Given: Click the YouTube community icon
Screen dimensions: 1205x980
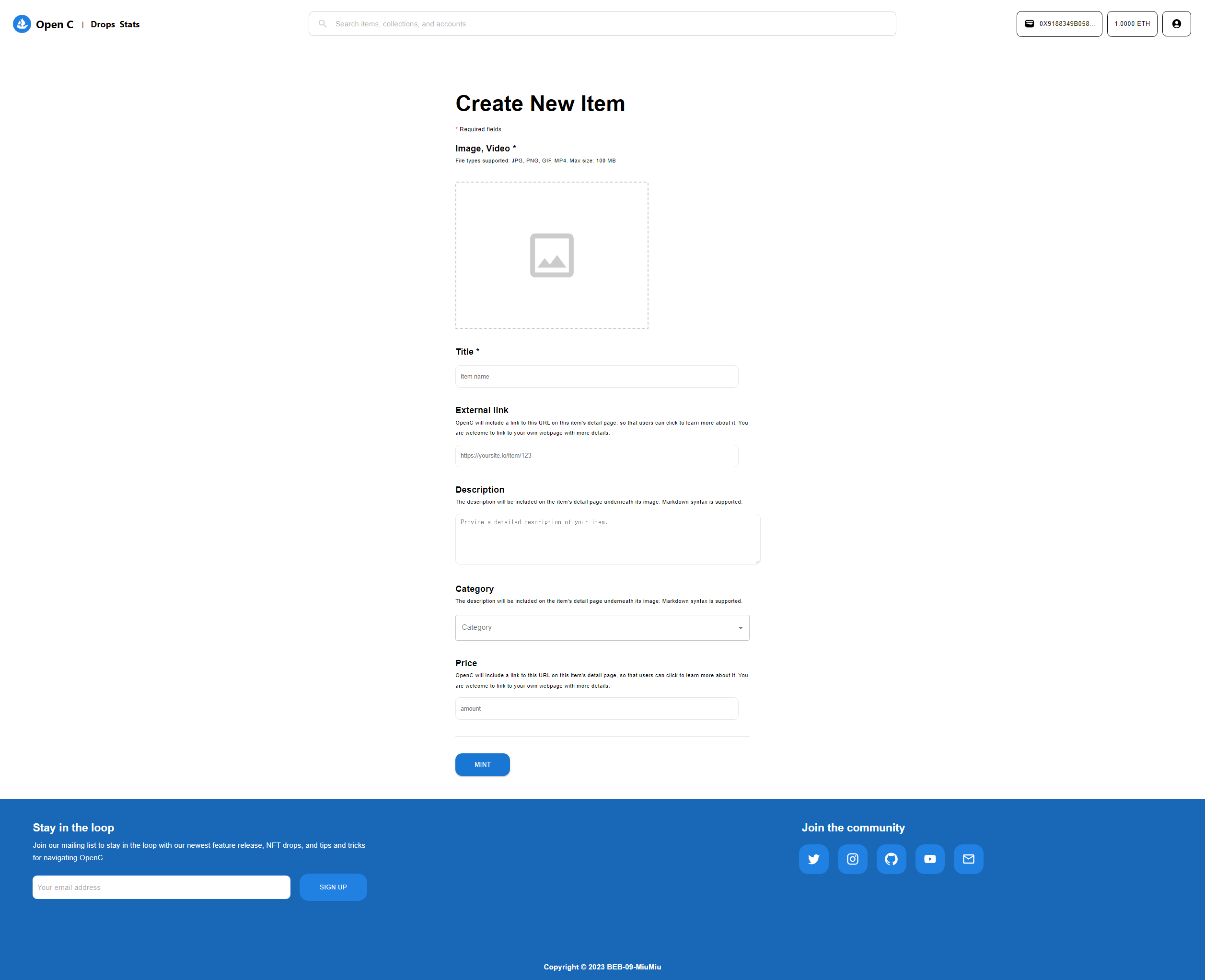Looking at the screenshot, I should pyautogui.click(x=929, y=858).
